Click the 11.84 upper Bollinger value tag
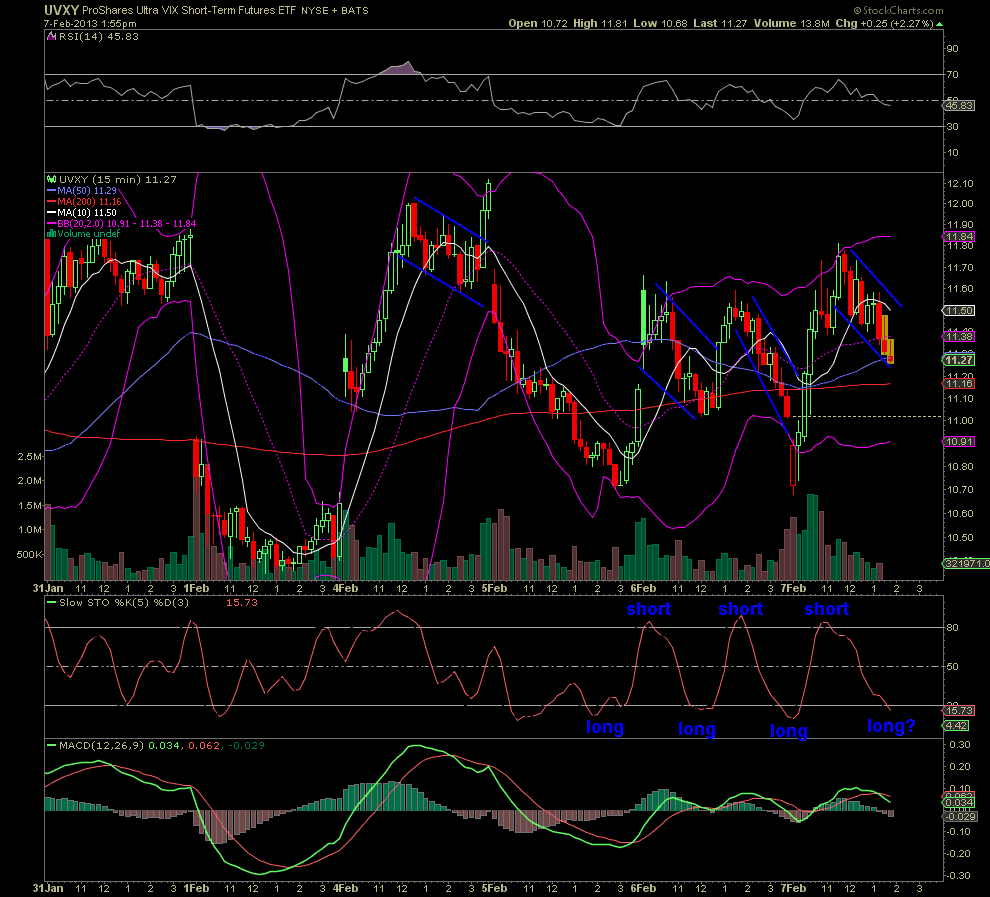 [x=960, y=237]
